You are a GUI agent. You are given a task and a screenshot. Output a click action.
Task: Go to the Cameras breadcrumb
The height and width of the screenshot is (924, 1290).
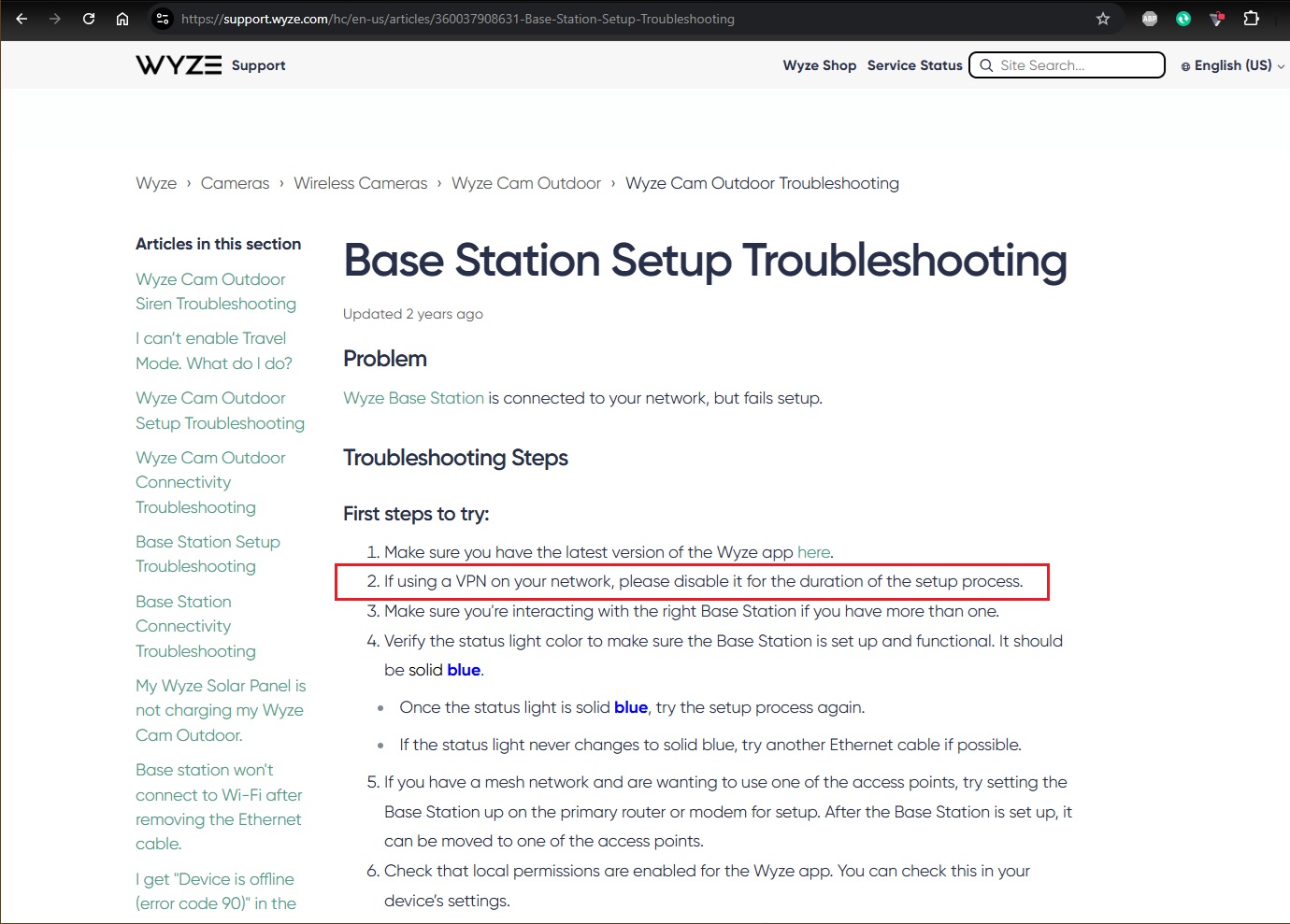pyautogui.click(x=235, y=183)
